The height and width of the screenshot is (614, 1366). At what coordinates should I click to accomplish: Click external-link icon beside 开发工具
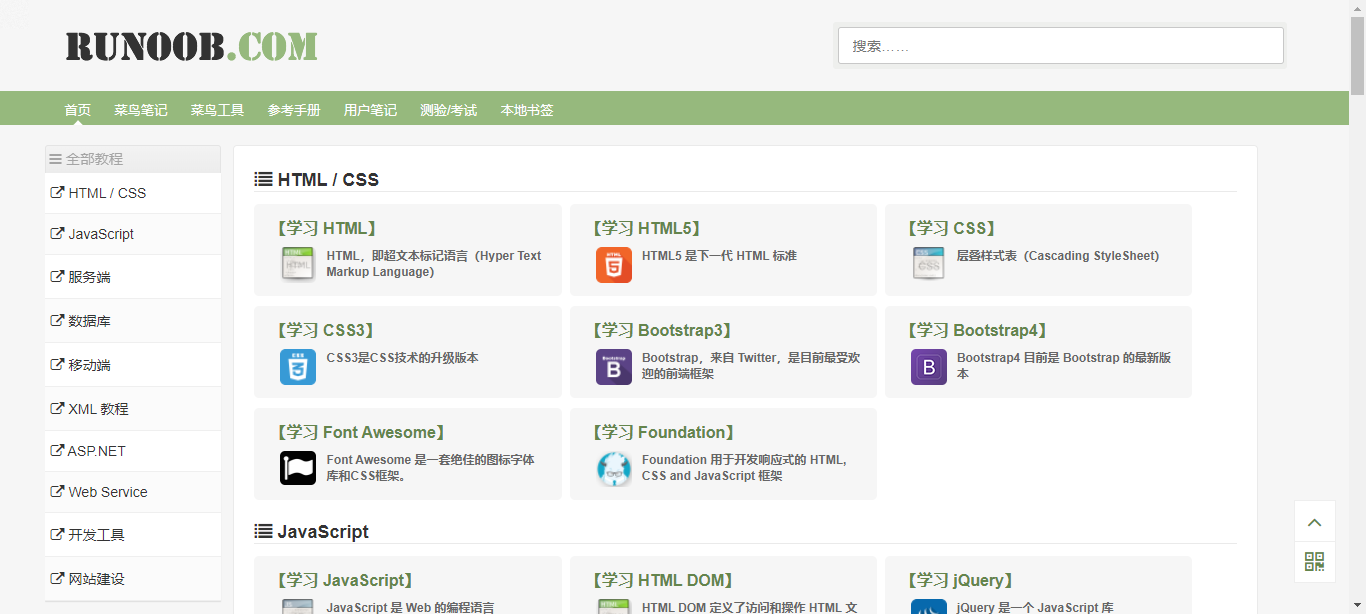coord(57,535)
